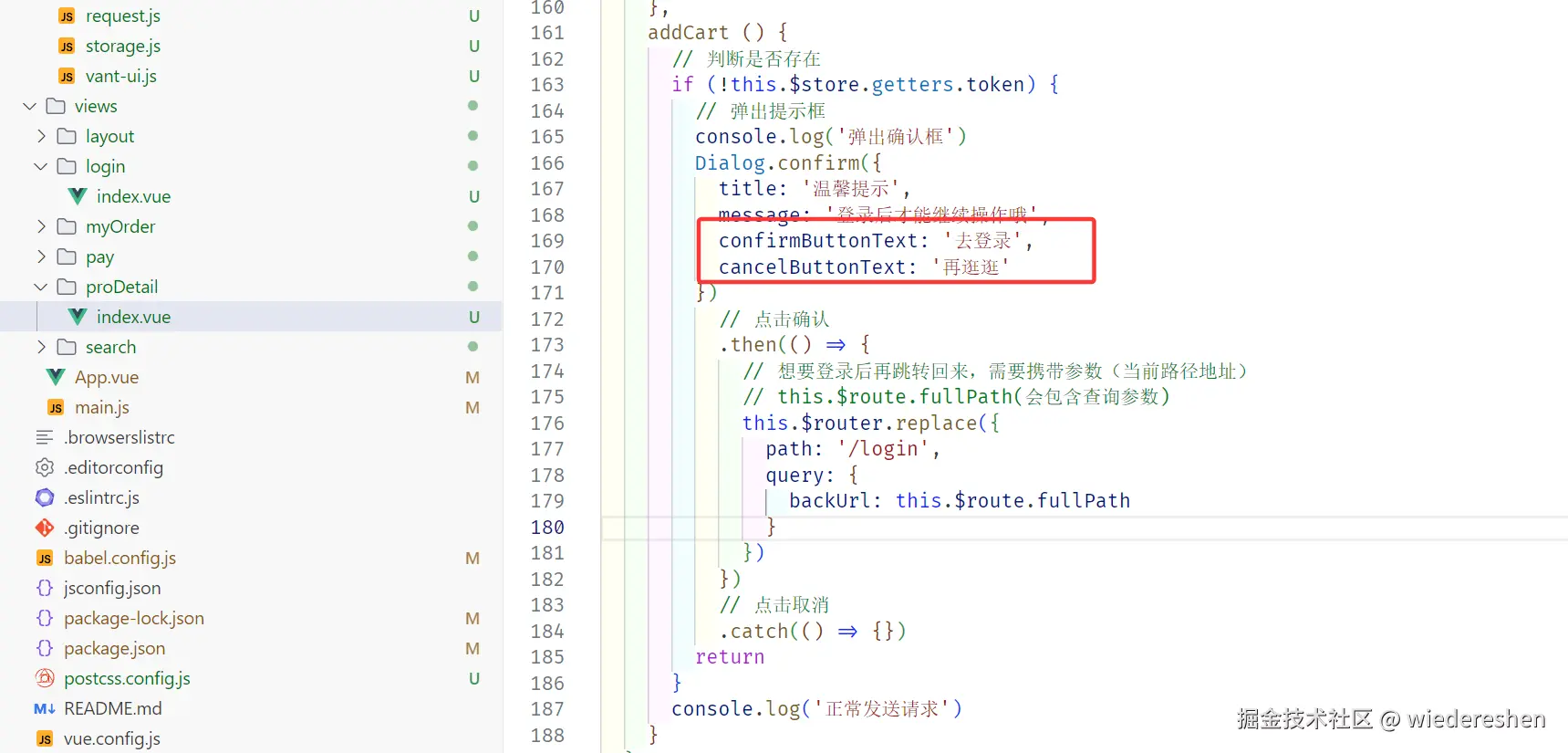Click line number 180 in the gutter

(x=547, y=528)
